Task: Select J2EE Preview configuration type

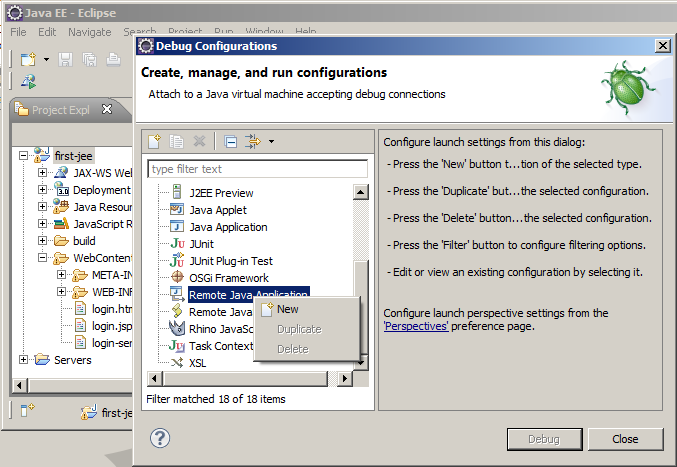Action: (x=221, y=193)
